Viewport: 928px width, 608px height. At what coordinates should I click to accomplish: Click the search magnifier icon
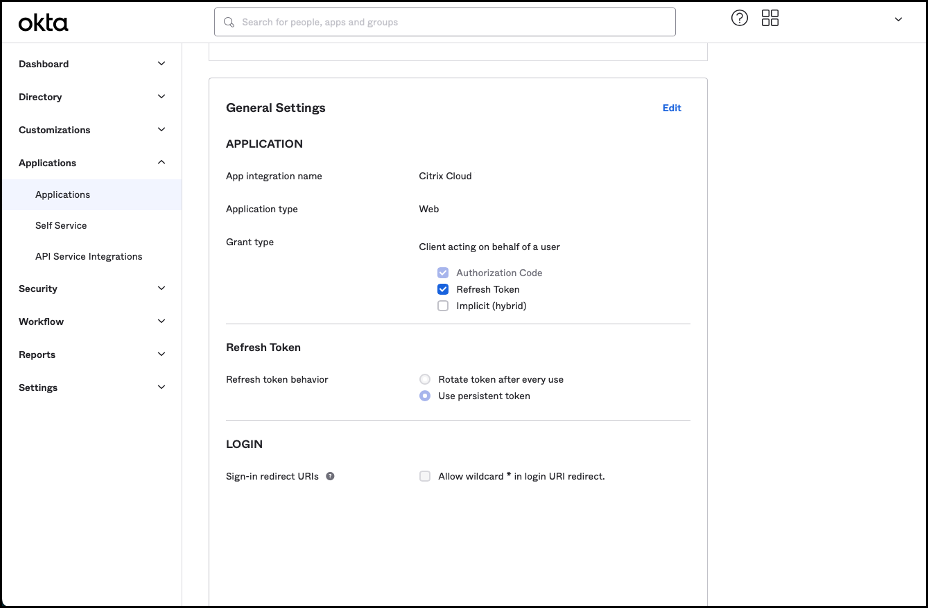[x=229, y=22]
